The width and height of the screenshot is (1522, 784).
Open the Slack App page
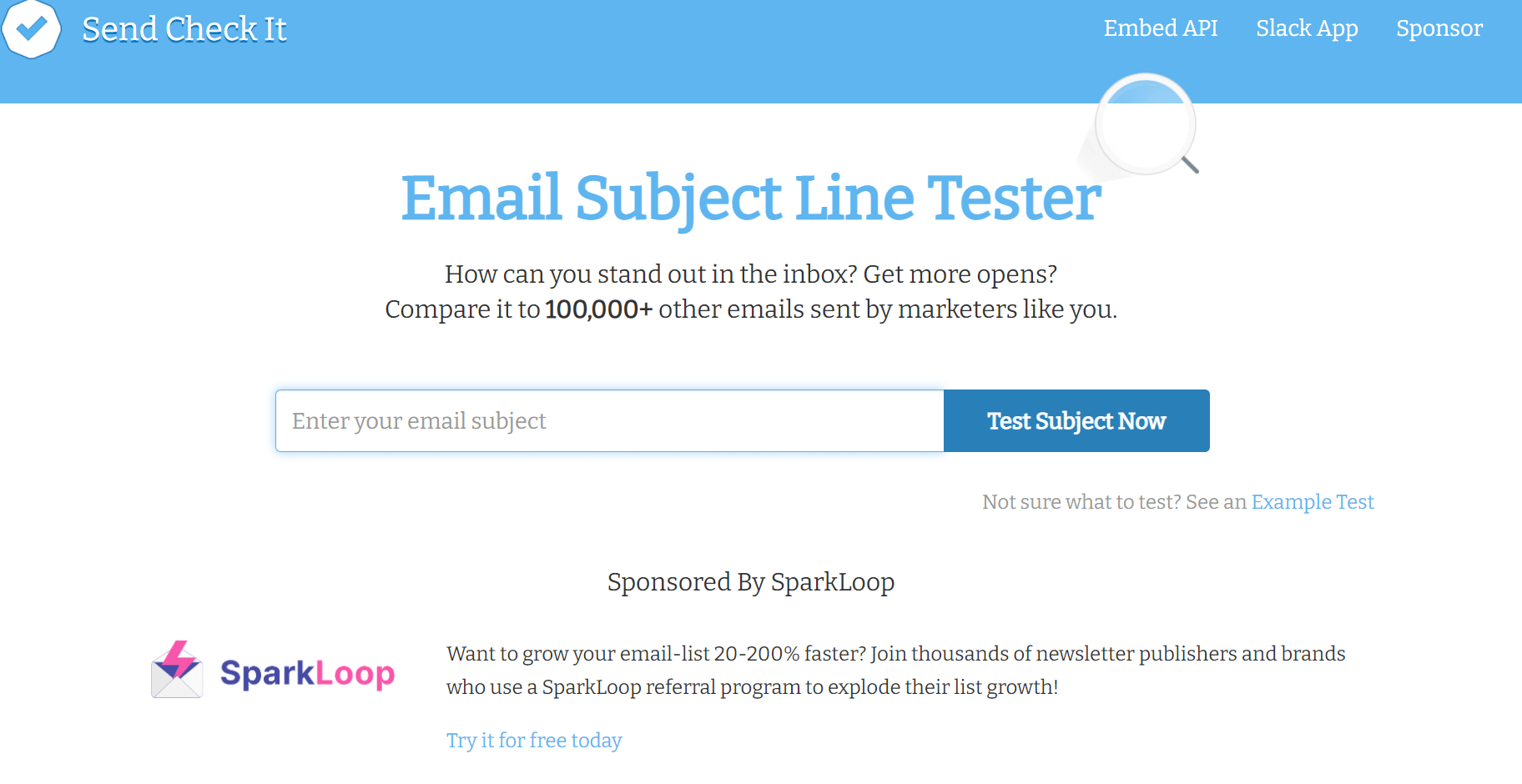pyautogui.click(x=1307, y=28)
